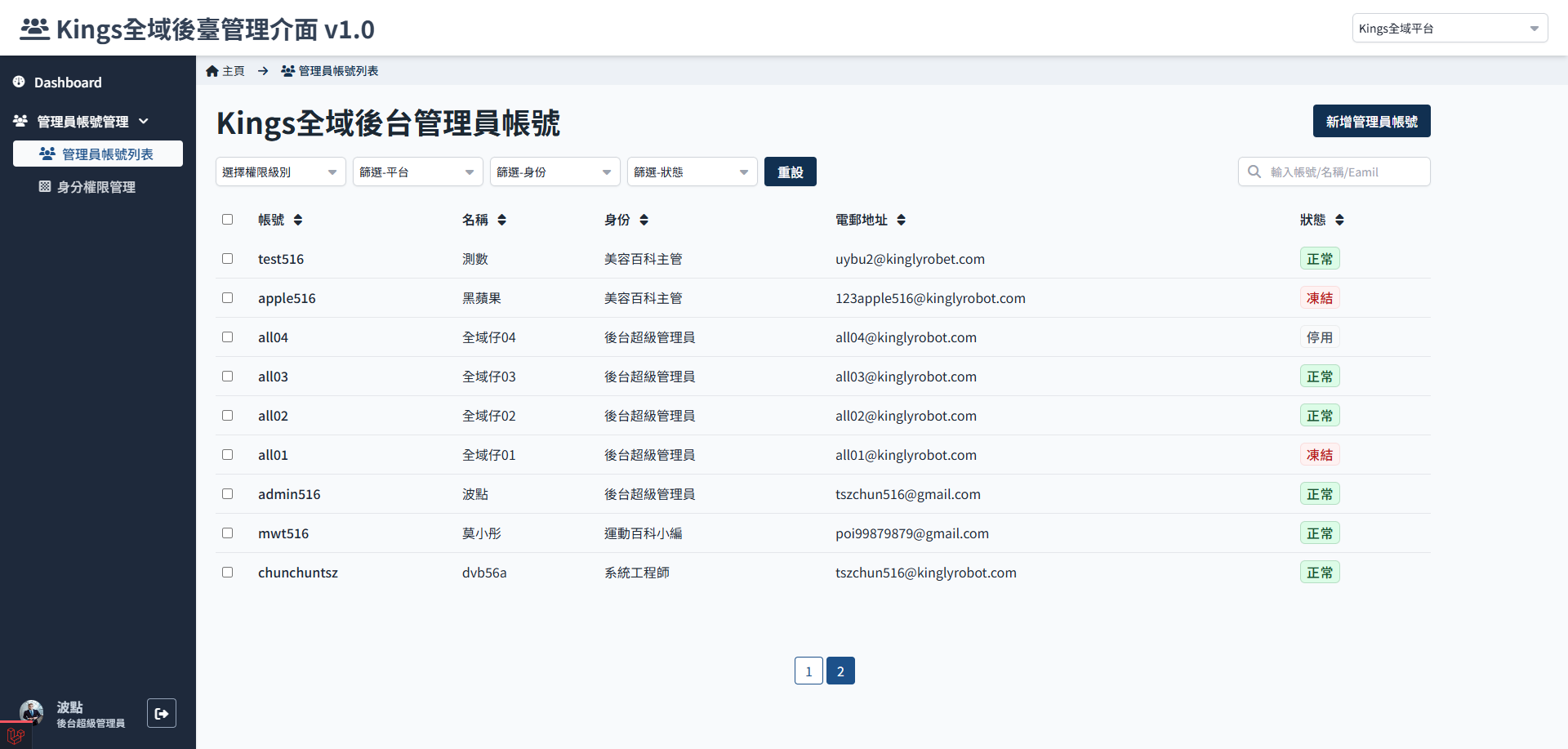Check the box for apple516 row

[228, 298]
